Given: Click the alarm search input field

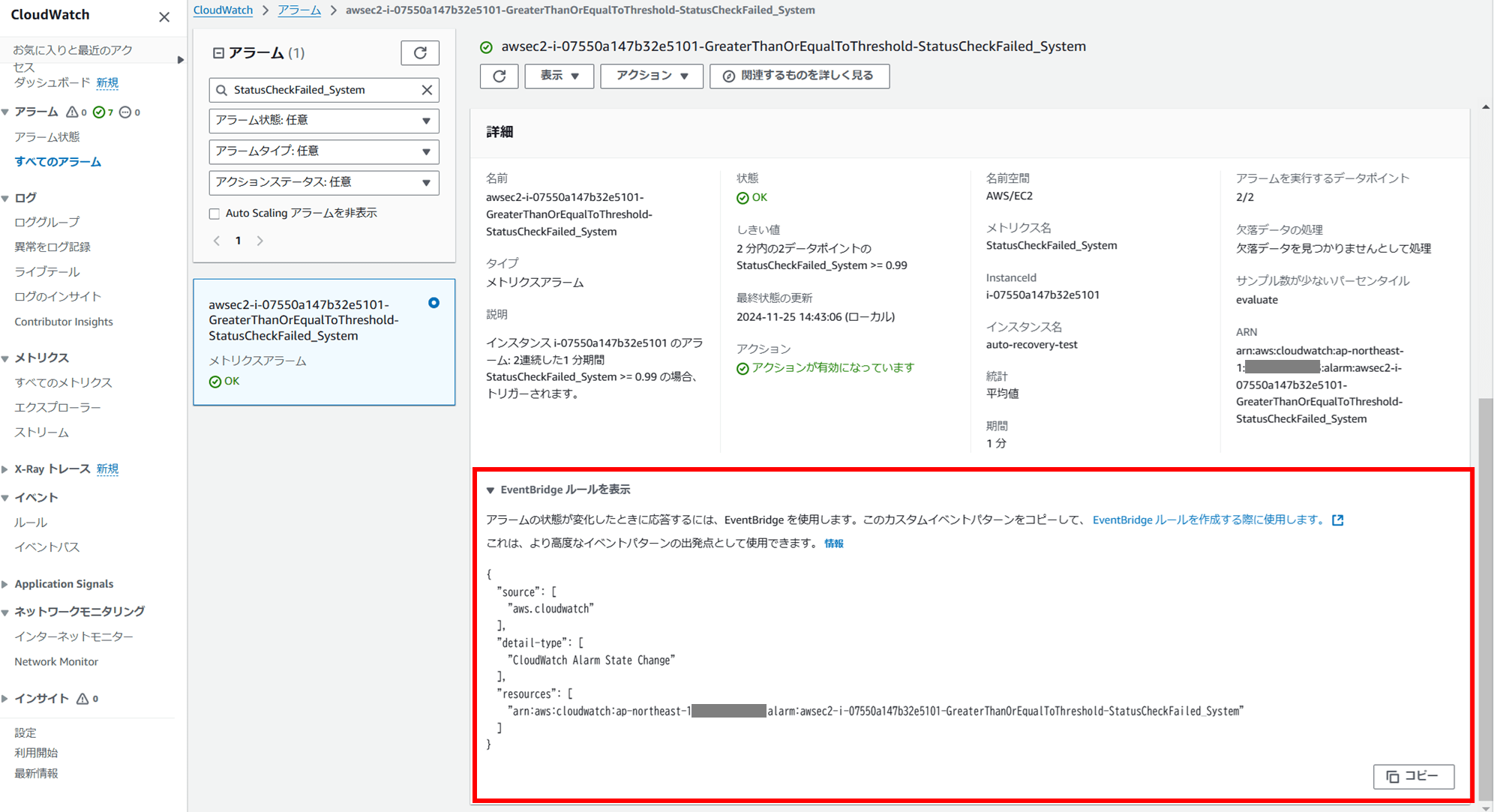Looking at the screenshot, I should tap(324, 90).
